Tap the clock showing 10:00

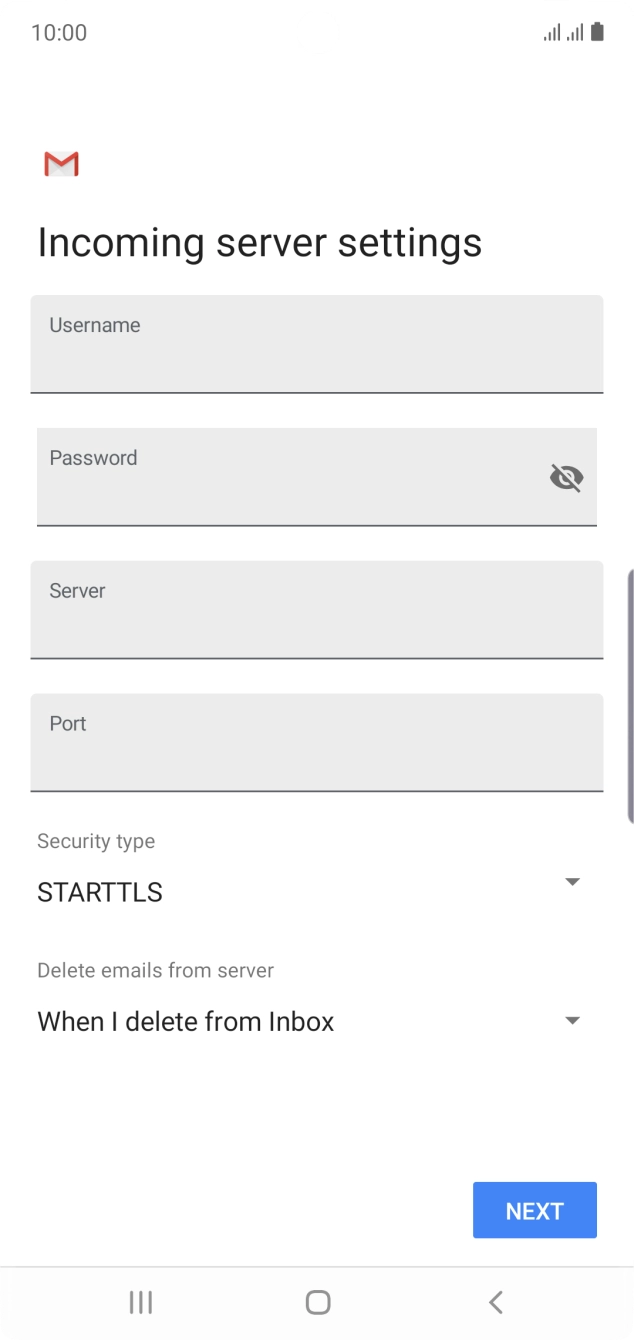click(59, 33)
